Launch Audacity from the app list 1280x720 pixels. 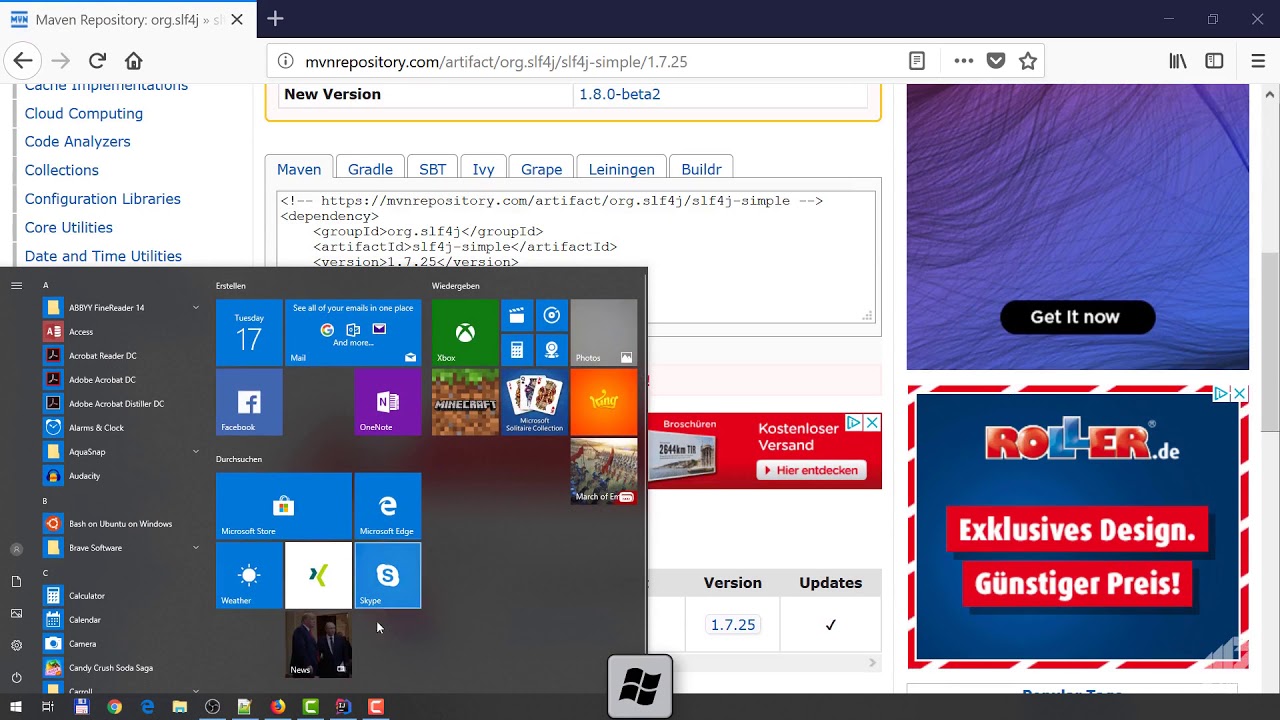coord(122,475)
